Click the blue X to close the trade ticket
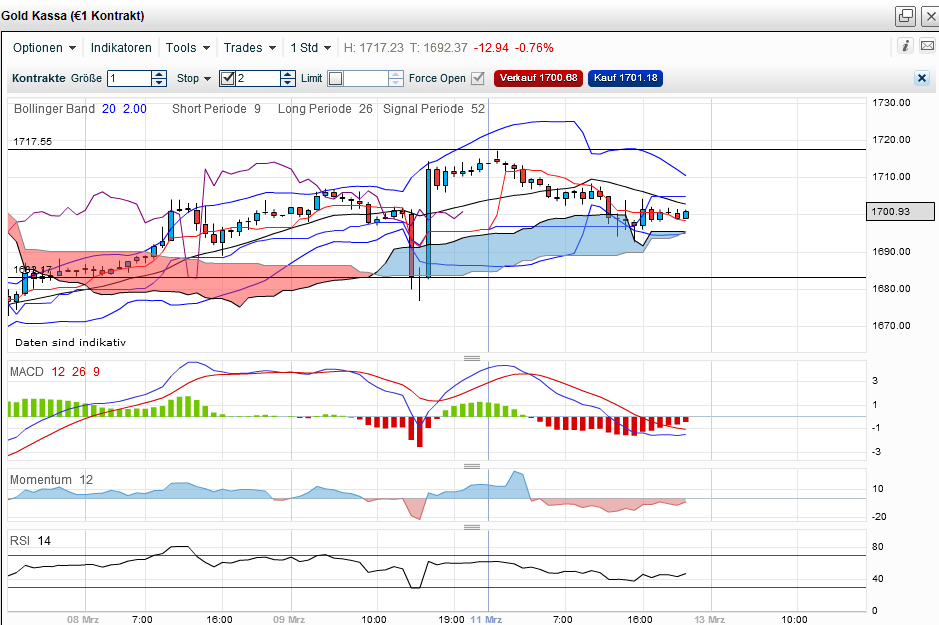The image size is (939, 625). click(919, 78)
